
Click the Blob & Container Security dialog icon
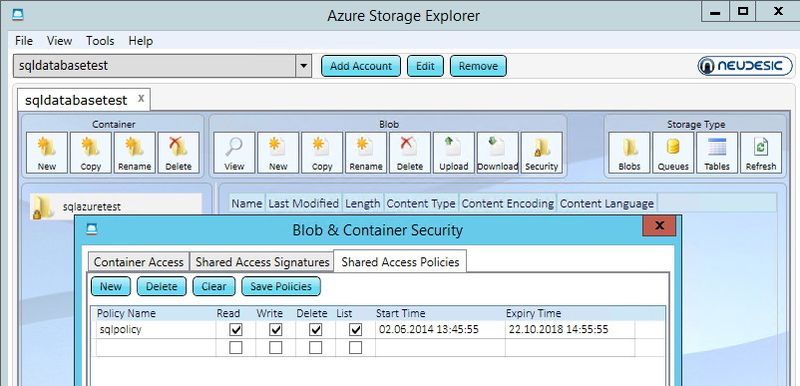pyautogui.click(x=91, y=229)
